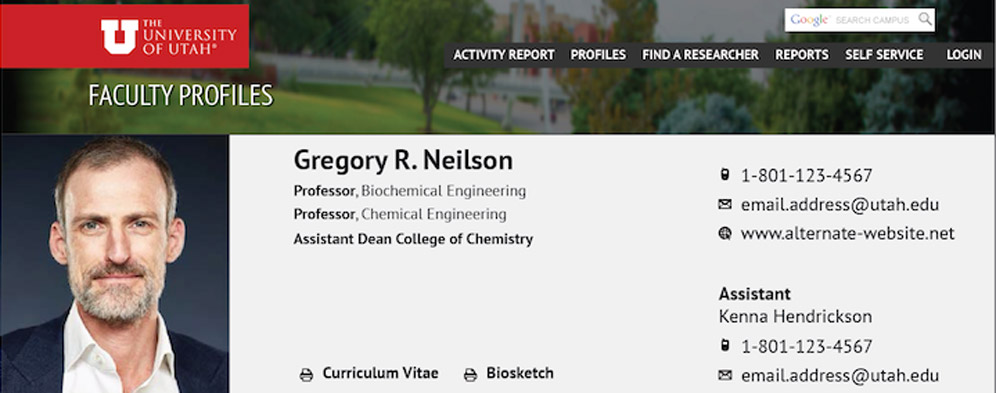
Task: Click the envelope icon beside professor's email
Action: (725, 204)
